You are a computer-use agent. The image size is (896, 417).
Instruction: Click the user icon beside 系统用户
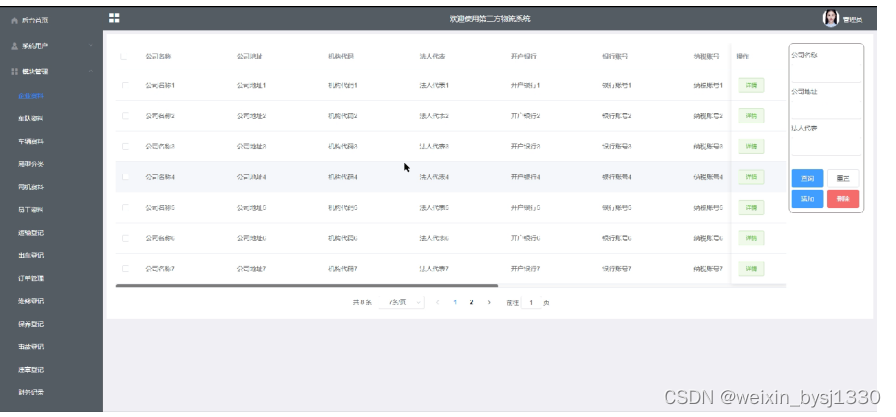coord(15,46)
